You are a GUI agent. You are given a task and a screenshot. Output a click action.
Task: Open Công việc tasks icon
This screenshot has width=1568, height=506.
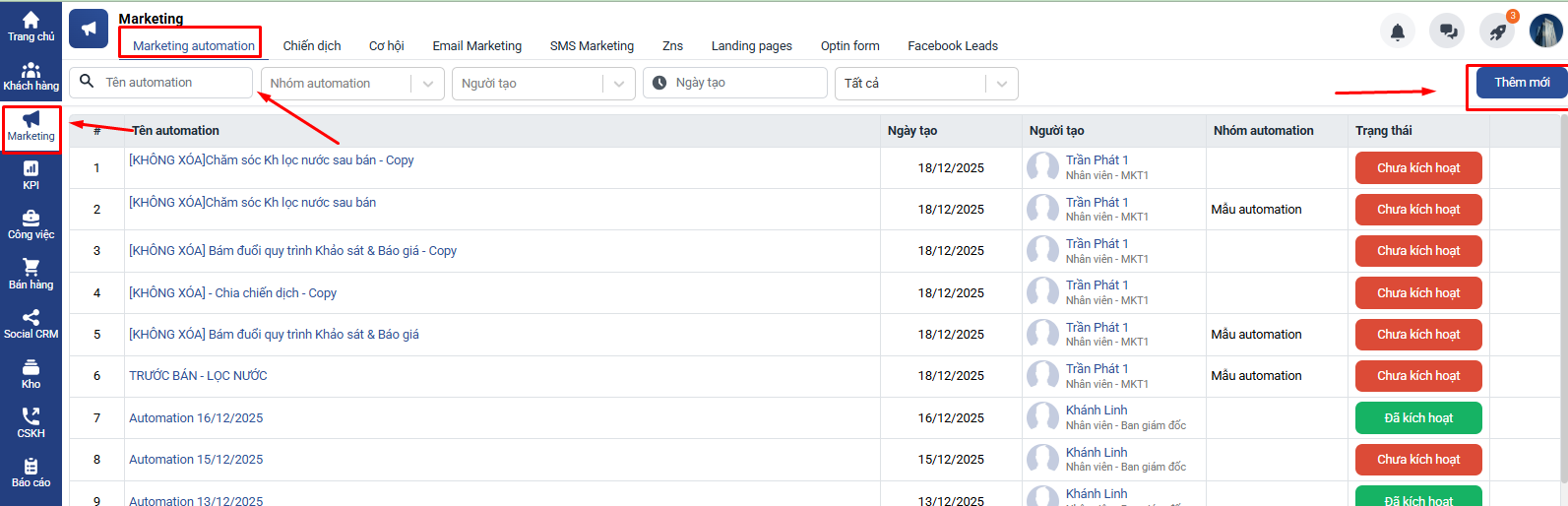coord(31,224)
